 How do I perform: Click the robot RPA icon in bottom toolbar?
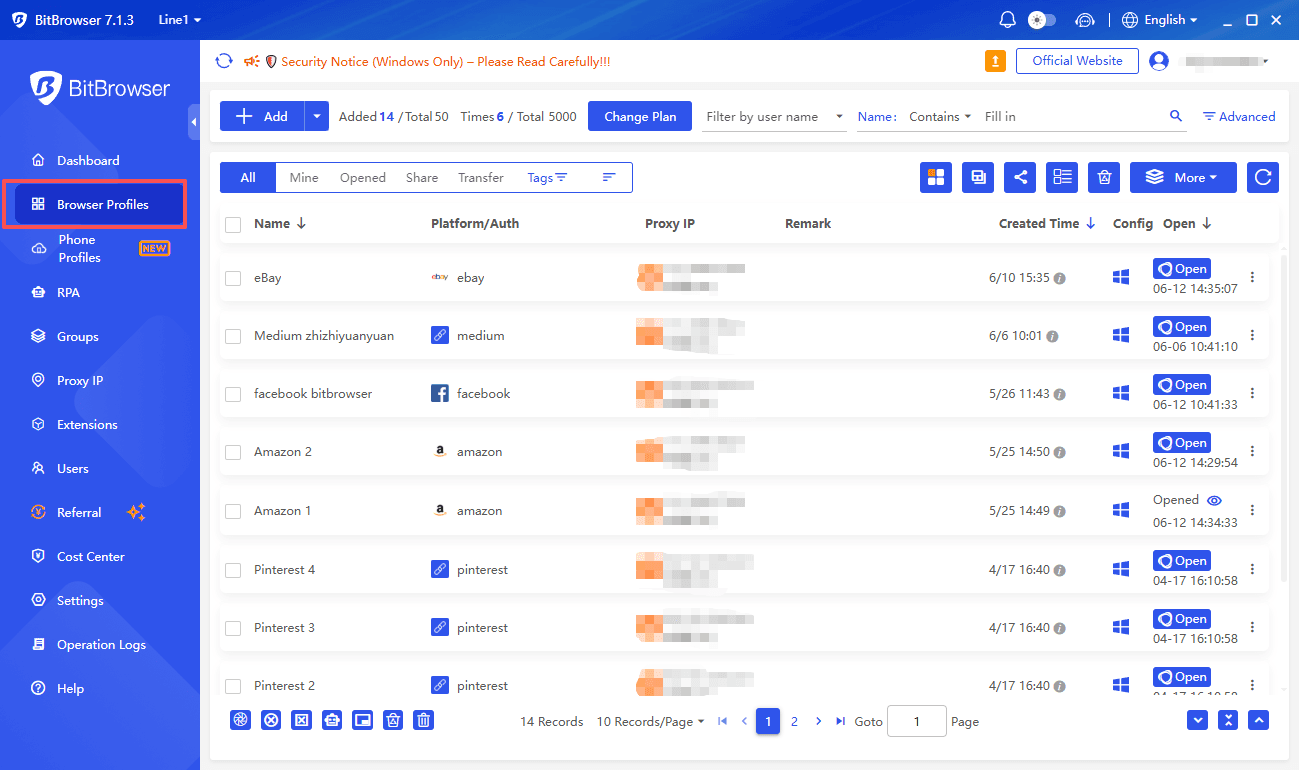[x=332, y=720]
